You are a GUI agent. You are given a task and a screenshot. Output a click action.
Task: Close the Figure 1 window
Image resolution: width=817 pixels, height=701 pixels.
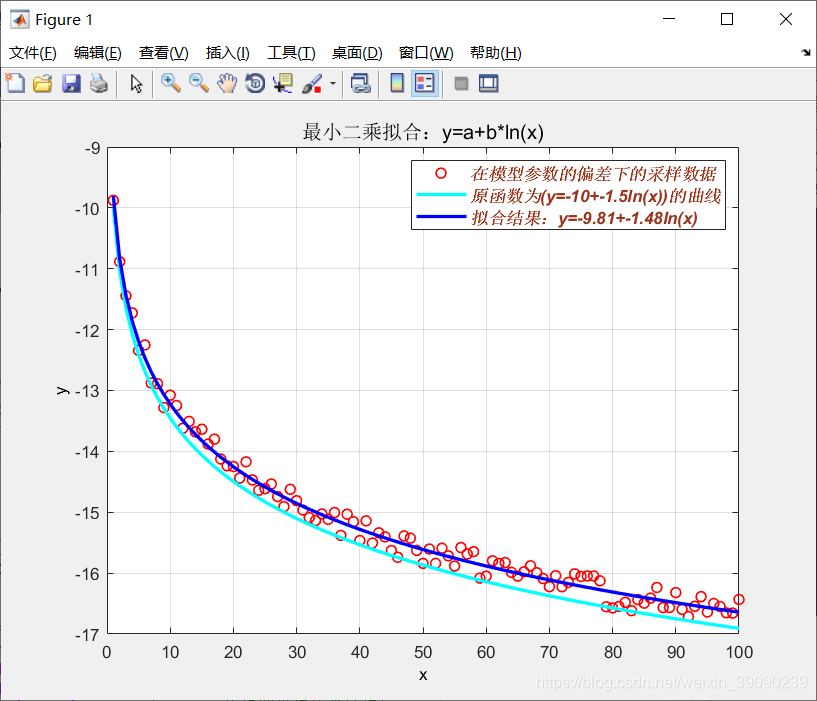(786, 19)
